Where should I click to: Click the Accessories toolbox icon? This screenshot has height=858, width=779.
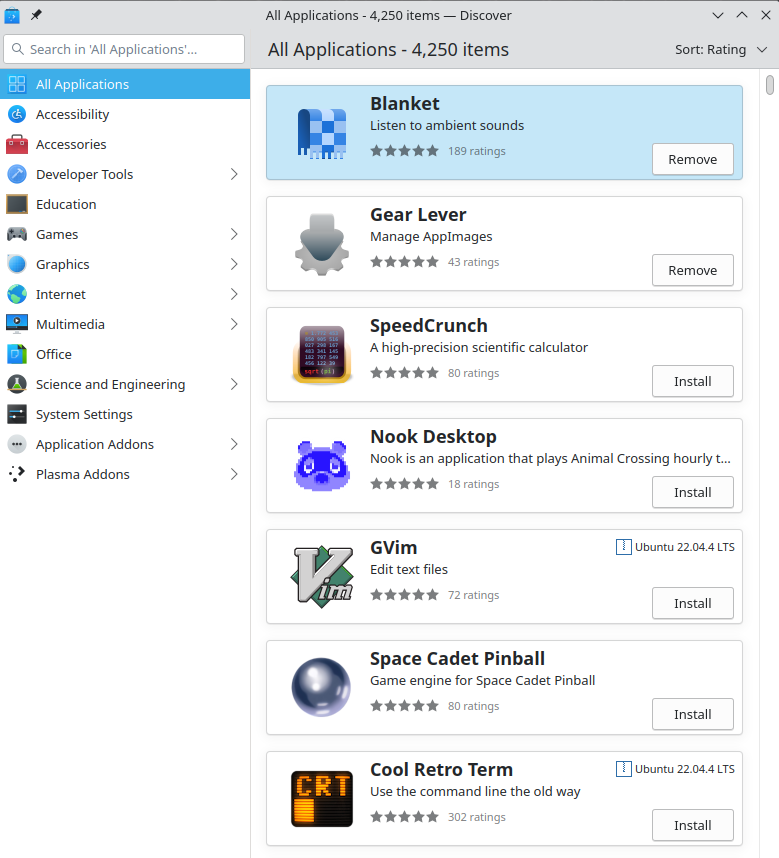(17, 144)
